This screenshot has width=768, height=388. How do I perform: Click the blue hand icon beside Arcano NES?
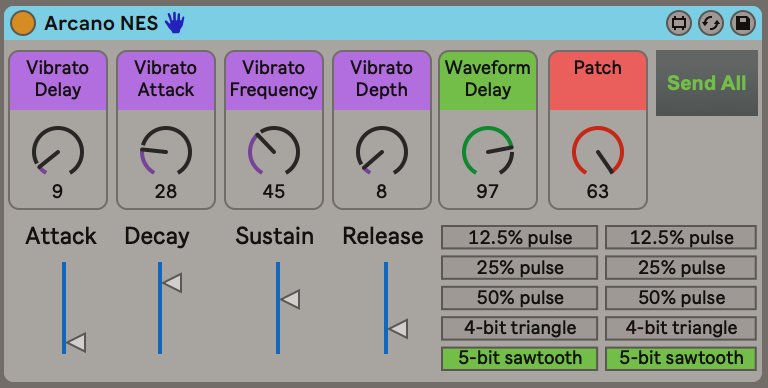point(174,23)
